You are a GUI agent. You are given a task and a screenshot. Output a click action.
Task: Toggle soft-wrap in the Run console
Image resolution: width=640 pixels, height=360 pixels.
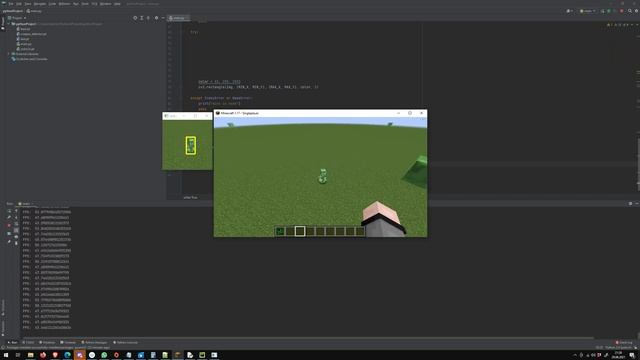pyautogui.click(x=16, y=224)
